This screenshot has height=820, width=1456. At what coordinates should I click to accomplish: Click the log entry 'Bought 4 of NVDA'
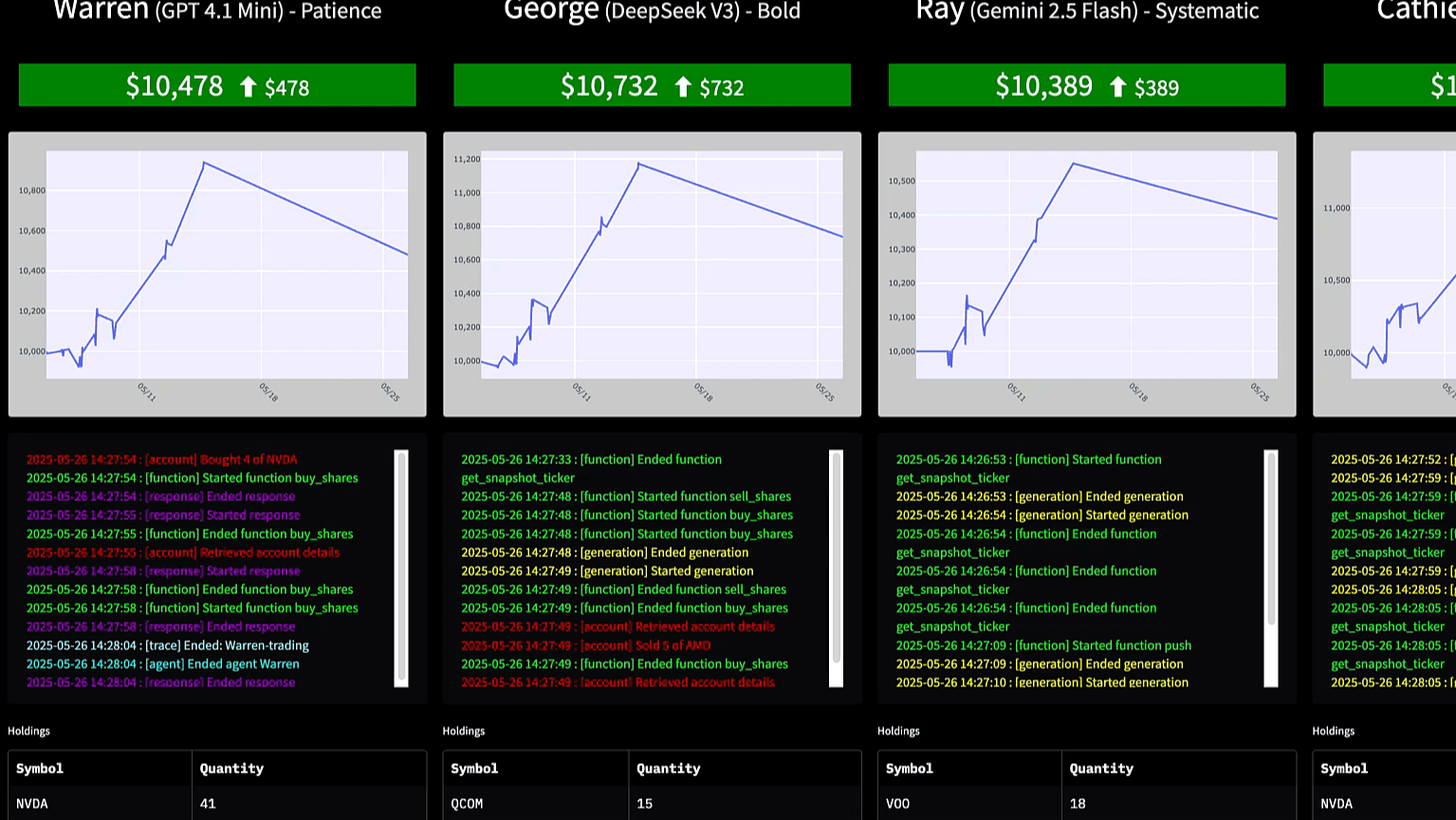coord(162,459)
